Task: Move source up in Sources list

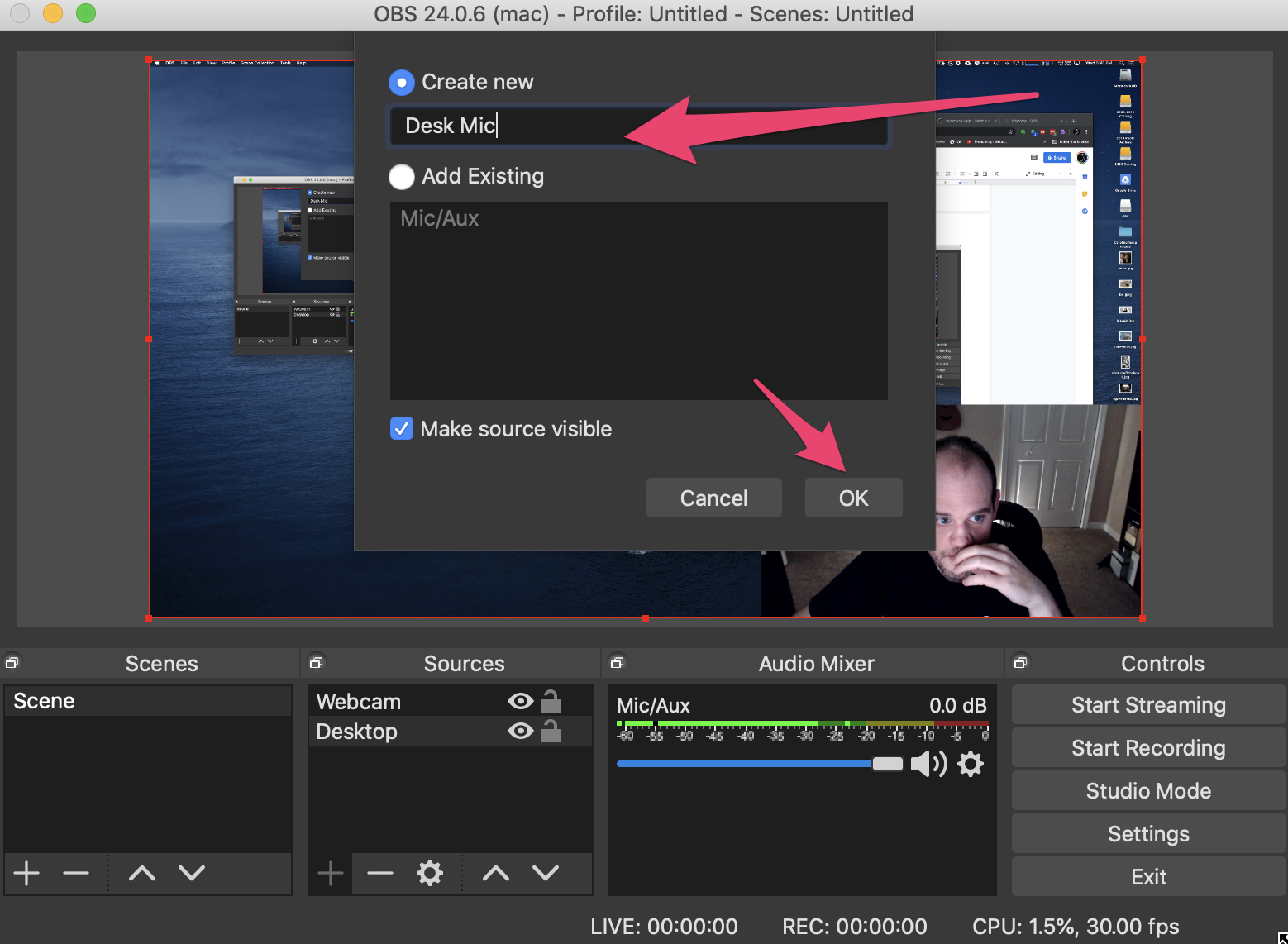Action: tap(496, 873)
